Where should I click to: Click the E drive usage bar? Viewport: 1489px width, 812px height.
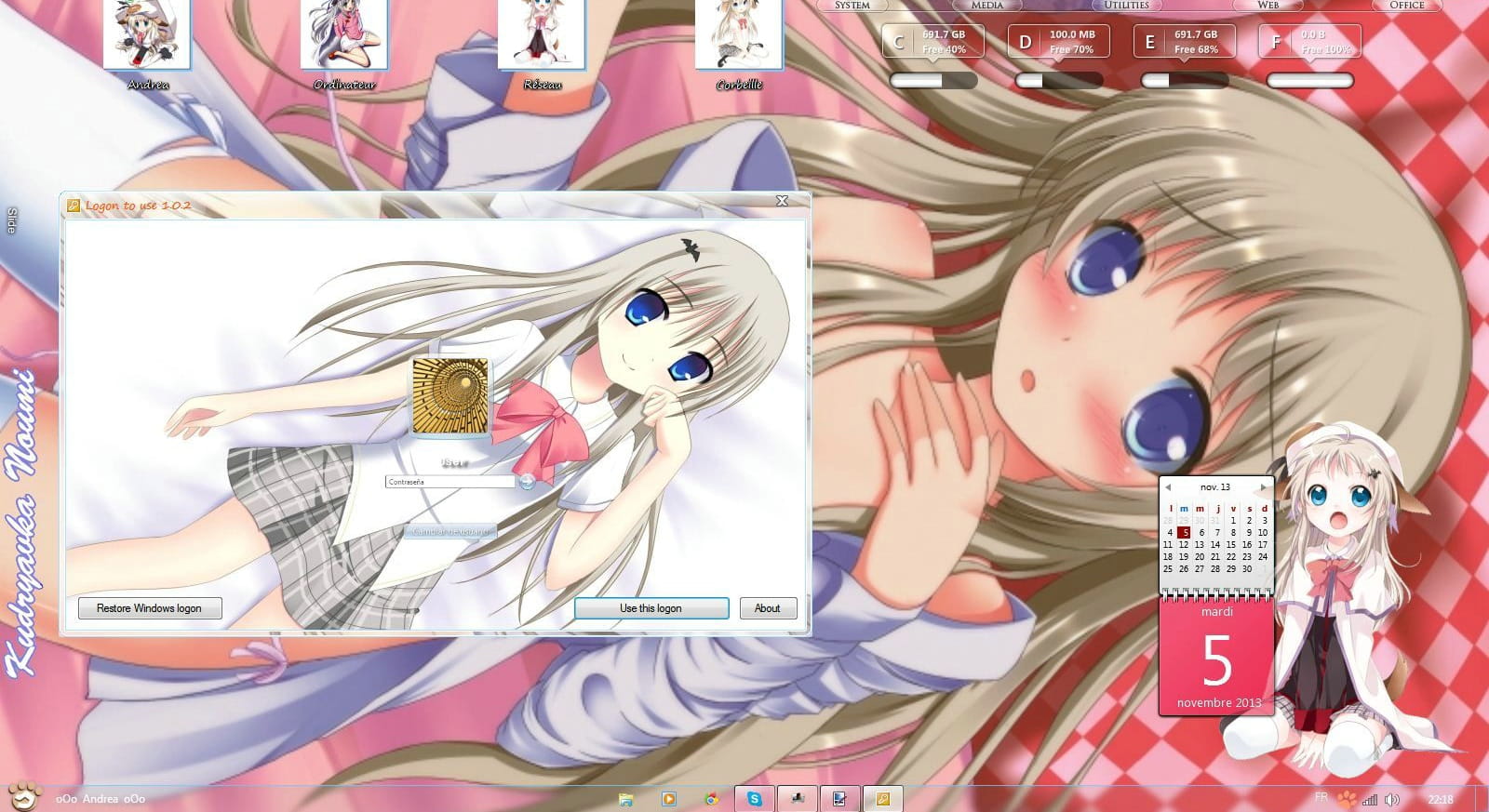(1185, 81)
